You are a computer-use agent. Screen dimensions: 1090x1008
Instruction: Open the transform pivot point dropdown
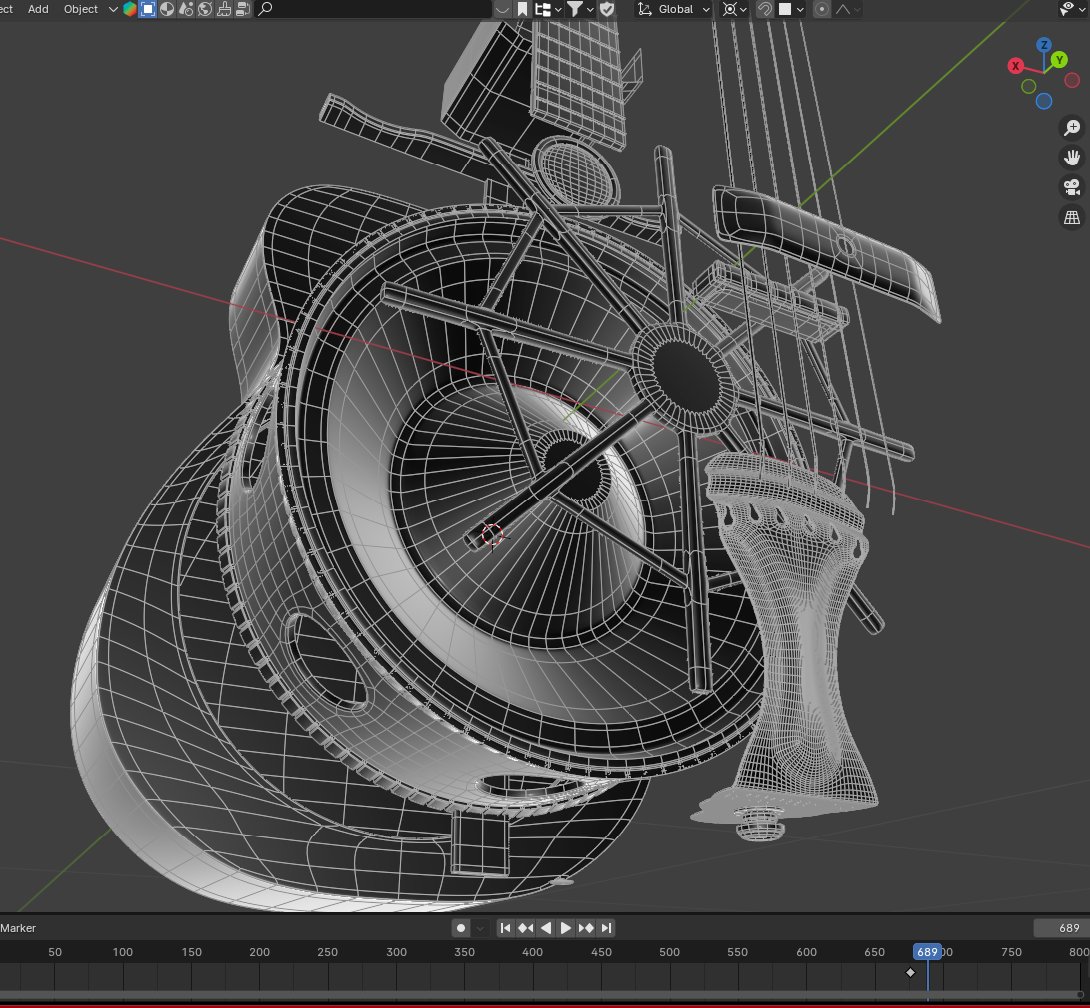coord(733,9)
